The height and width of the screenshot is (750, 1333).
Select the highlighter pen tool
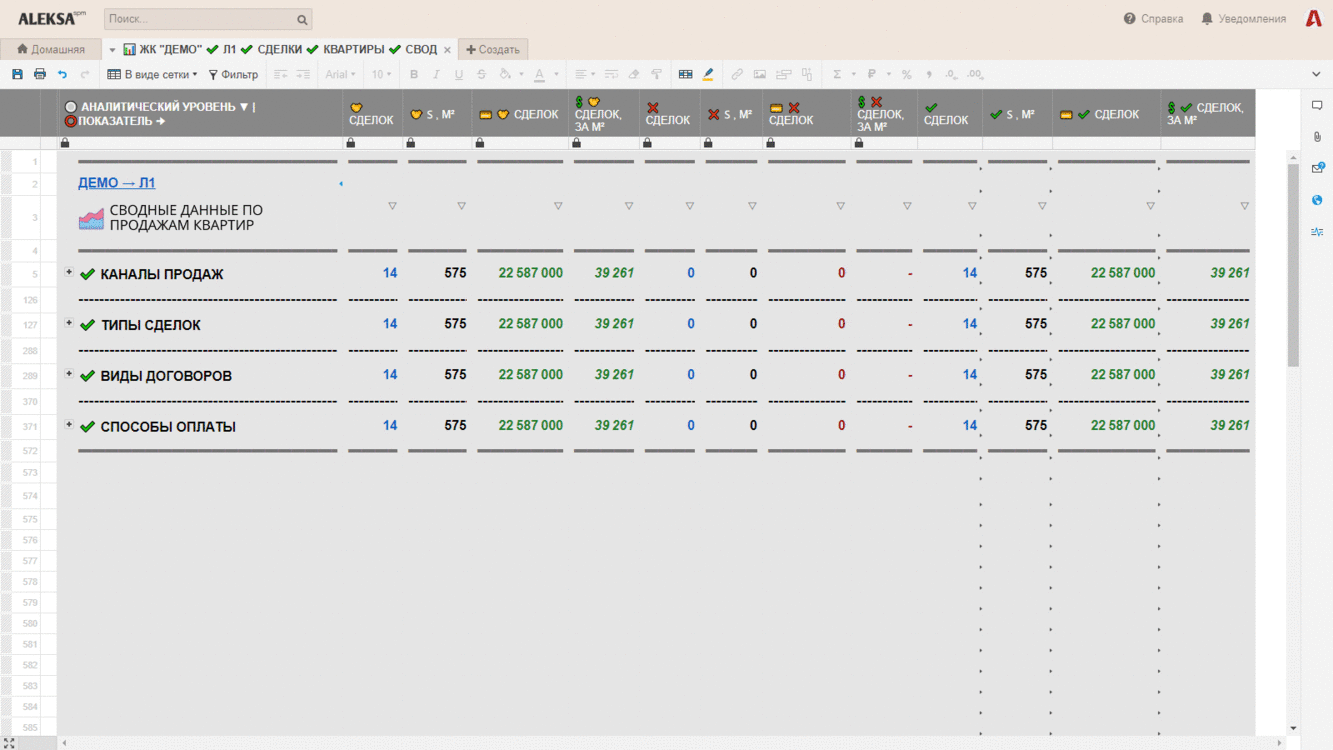coord(708,74)
